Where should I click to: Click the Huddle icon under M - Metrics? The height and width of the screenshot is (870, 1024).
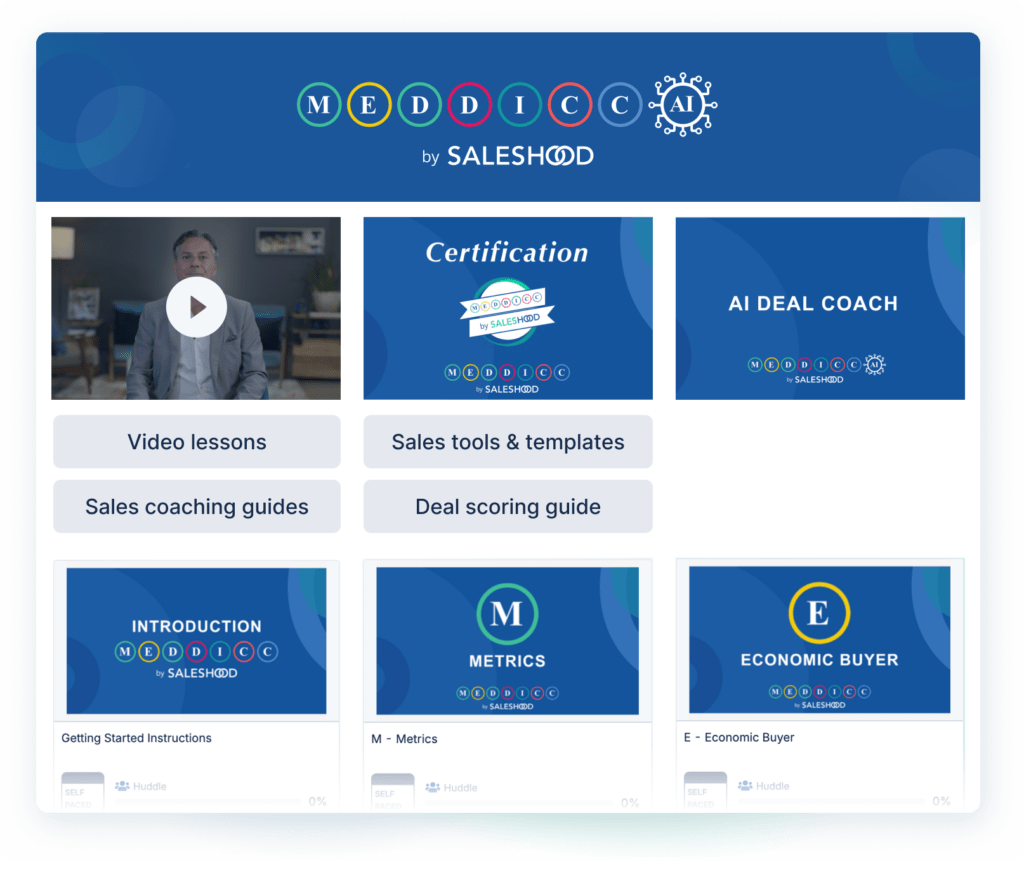(x=432, y=788)
